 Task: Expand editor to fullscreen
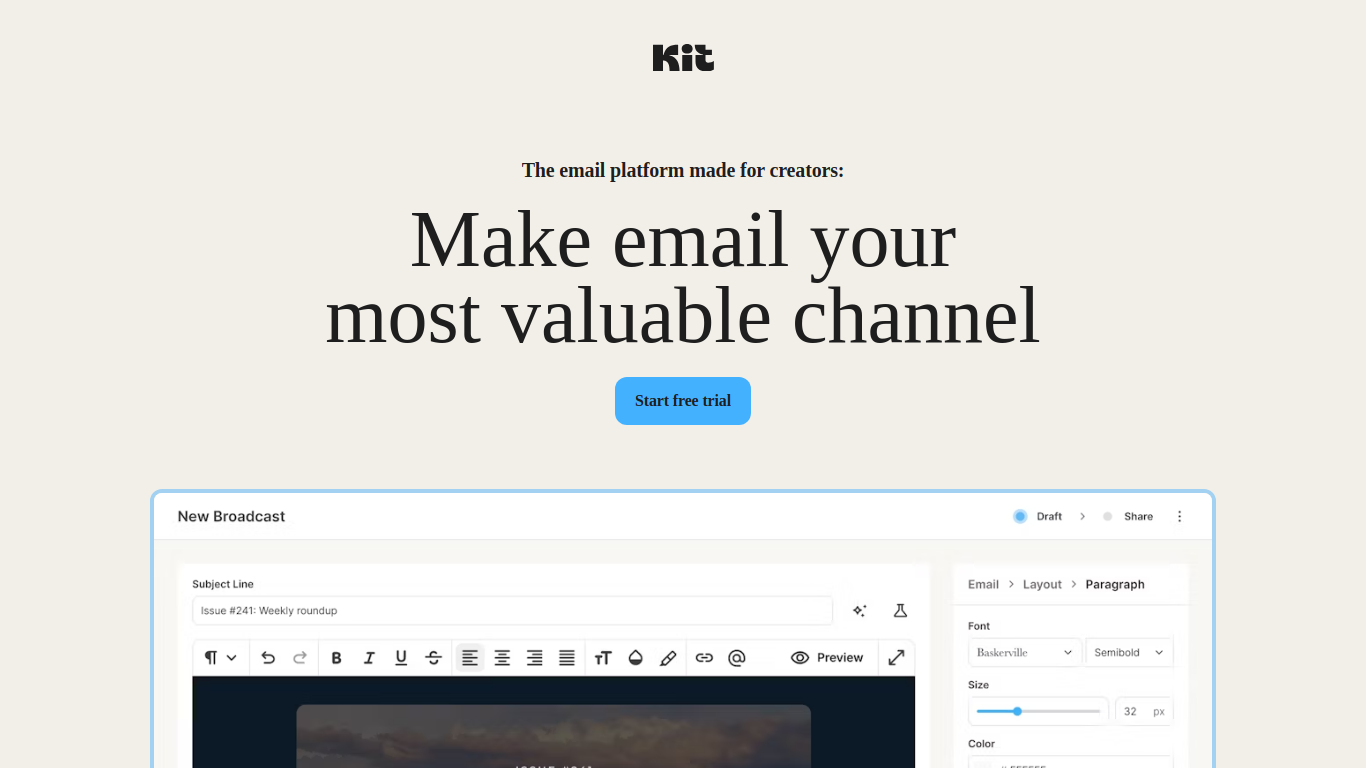pyautogui.click(x=897, y=657)
